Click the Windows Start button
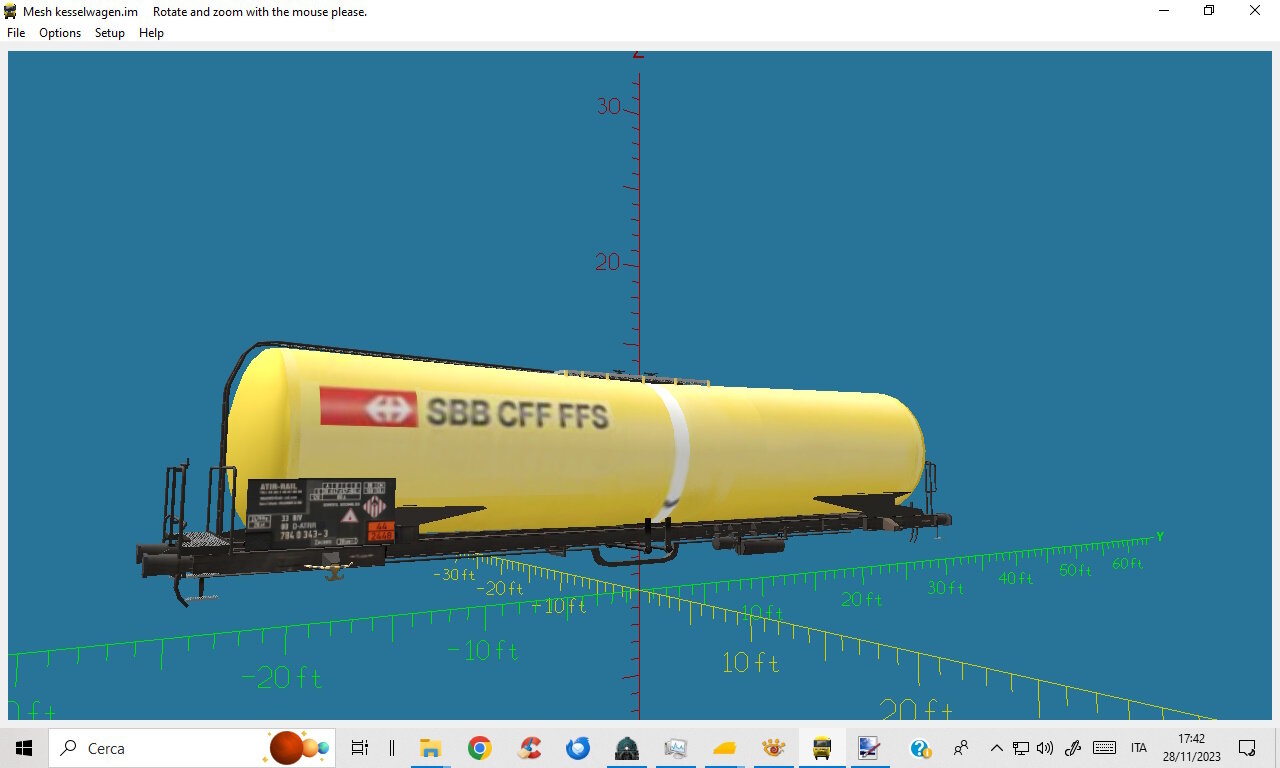The width and height of the screenshot is (1280, 768). click(24, 748)
